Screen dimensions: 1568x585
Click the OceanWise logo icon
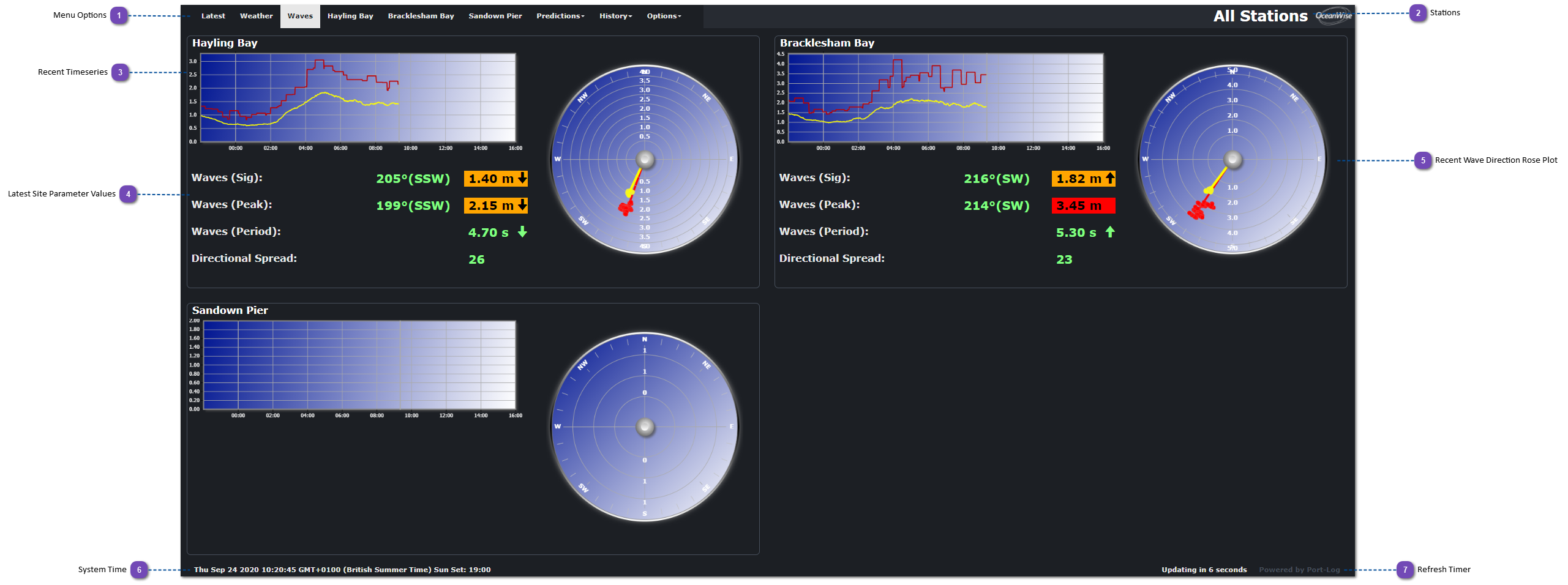[1334, 16]
